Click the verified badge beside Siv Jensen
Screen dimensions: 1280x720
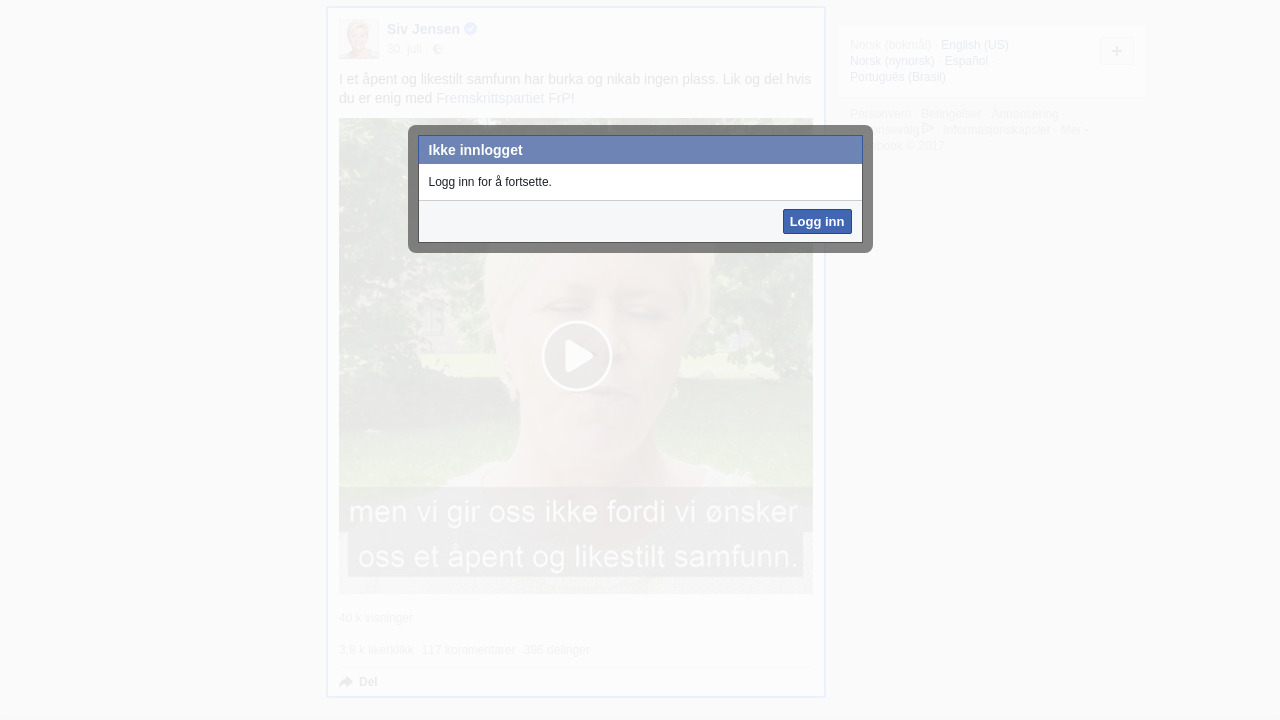pos(470,29)
